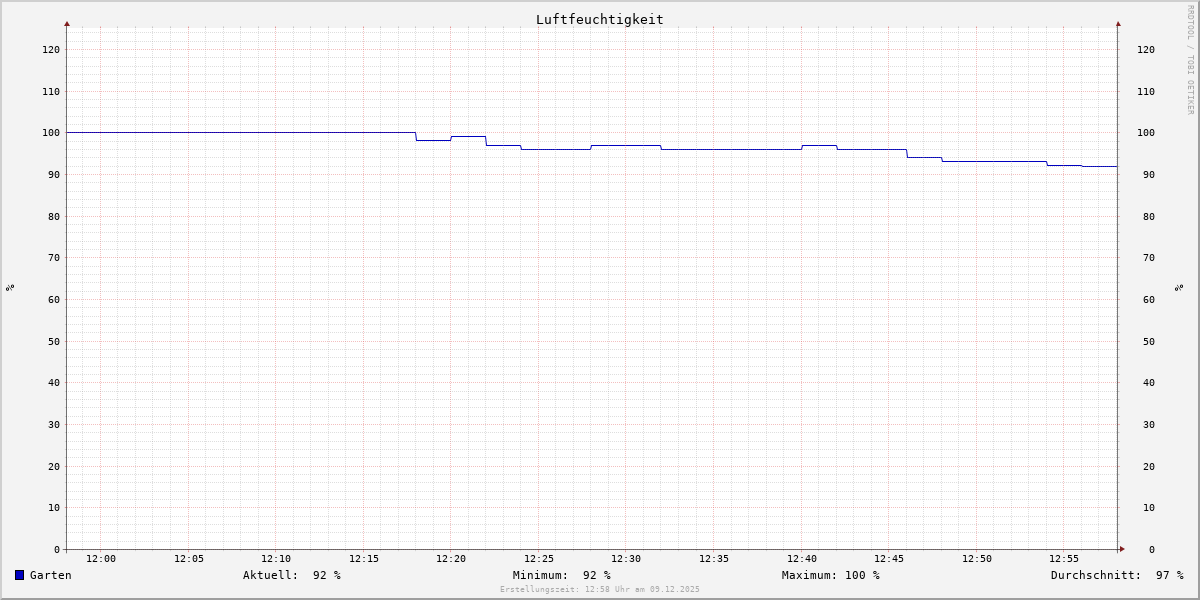The width and height of the screenshot is (1200, 600).
Task: Click the 12:20 time axis label
Action: (x=451, y=558)
